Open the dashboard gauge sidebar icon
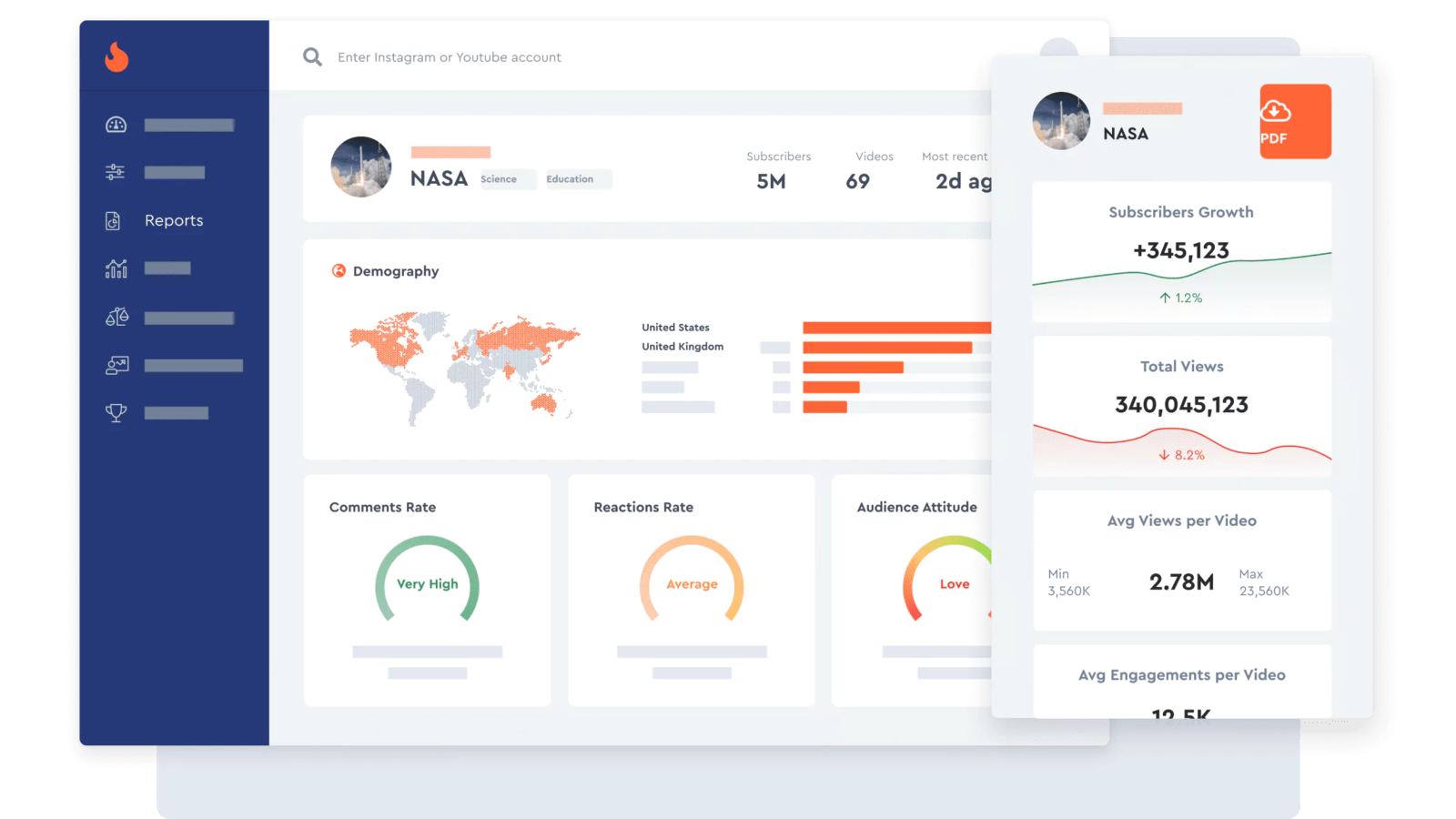 tap(116, 125)
